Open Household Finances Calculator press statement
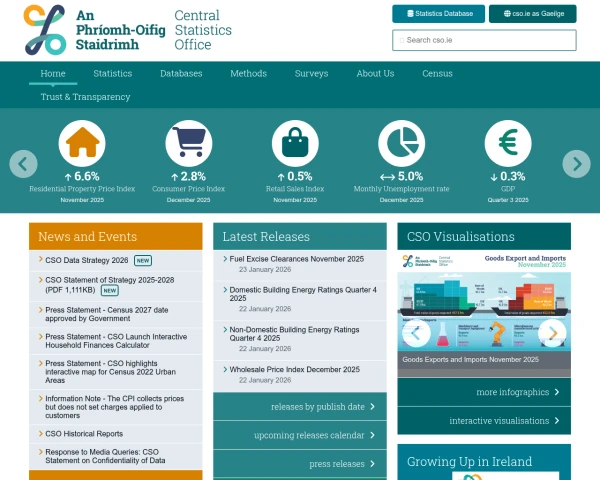Viewport: 600px width, 480px height. click(x=116, y=341)
